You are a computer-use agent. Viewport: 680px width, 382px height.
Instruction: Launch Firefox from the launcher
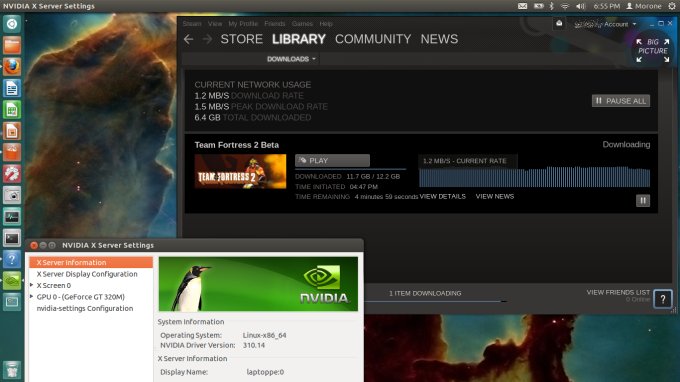coord(12,66)
